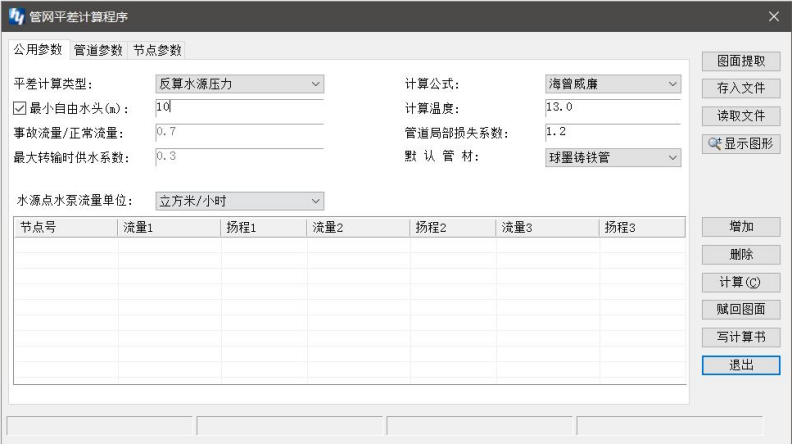Click the application logo icon in title bar

pyautogui.click(x=16, y=16)
